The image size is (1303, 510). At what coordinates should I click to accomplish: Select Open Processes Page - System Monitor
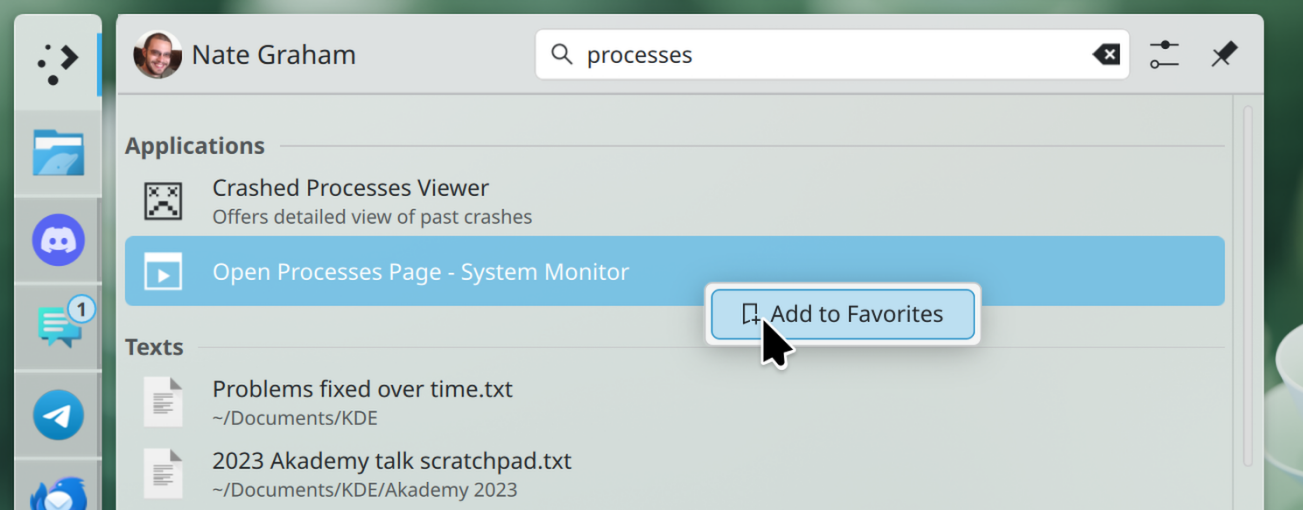click(420, 271)
